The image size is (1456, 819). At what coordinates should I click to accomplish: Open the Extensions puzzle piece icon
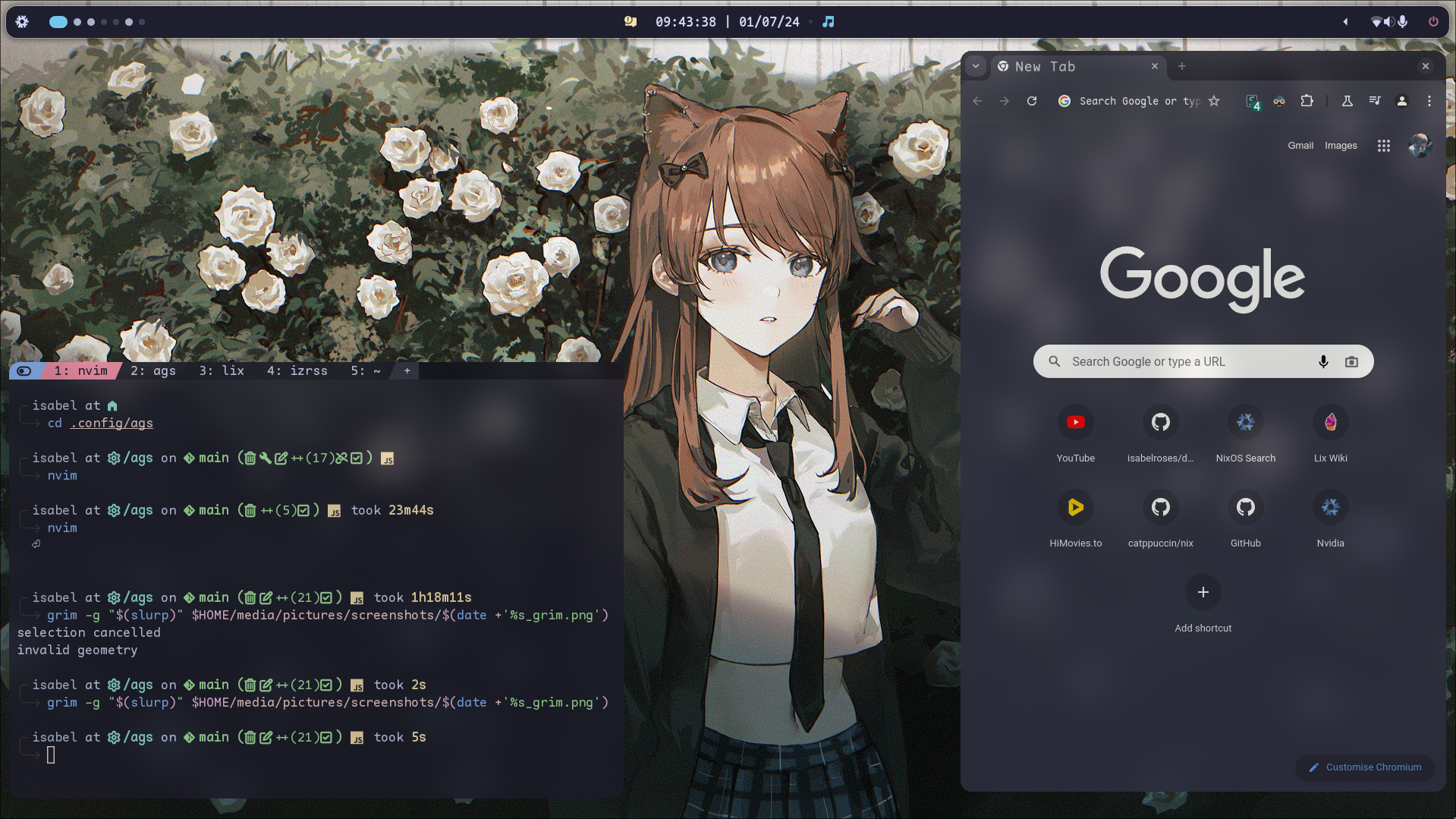(1307, 101)
